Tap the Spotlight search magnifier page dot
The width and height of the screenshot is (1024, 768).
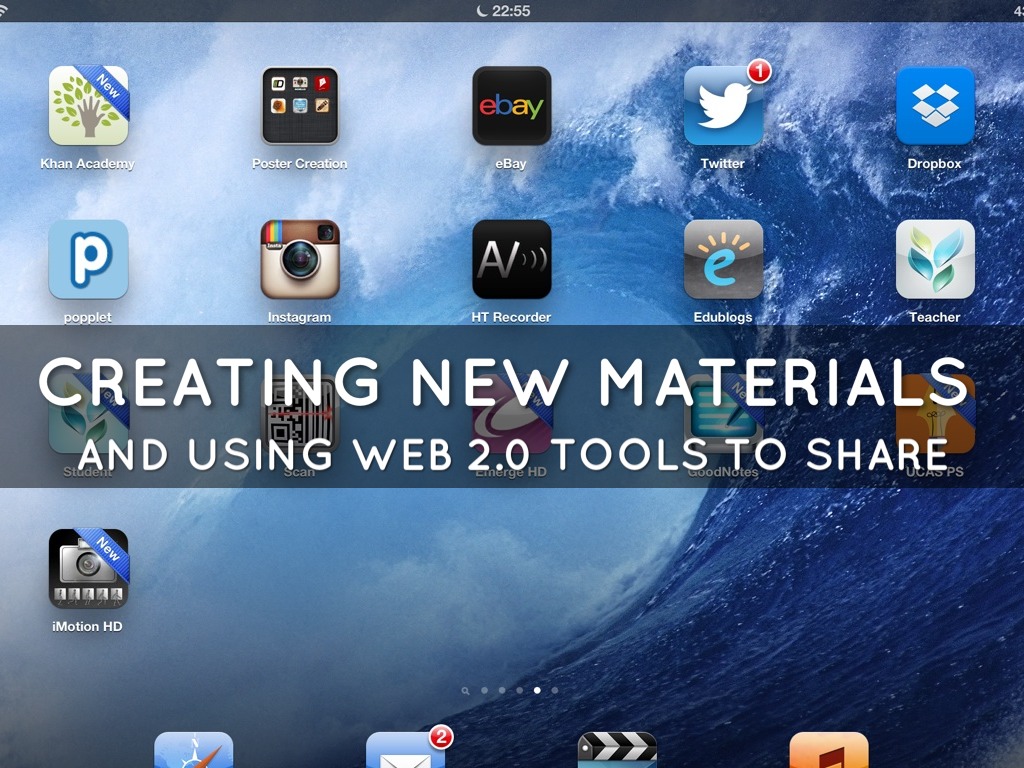pos(466,690)
